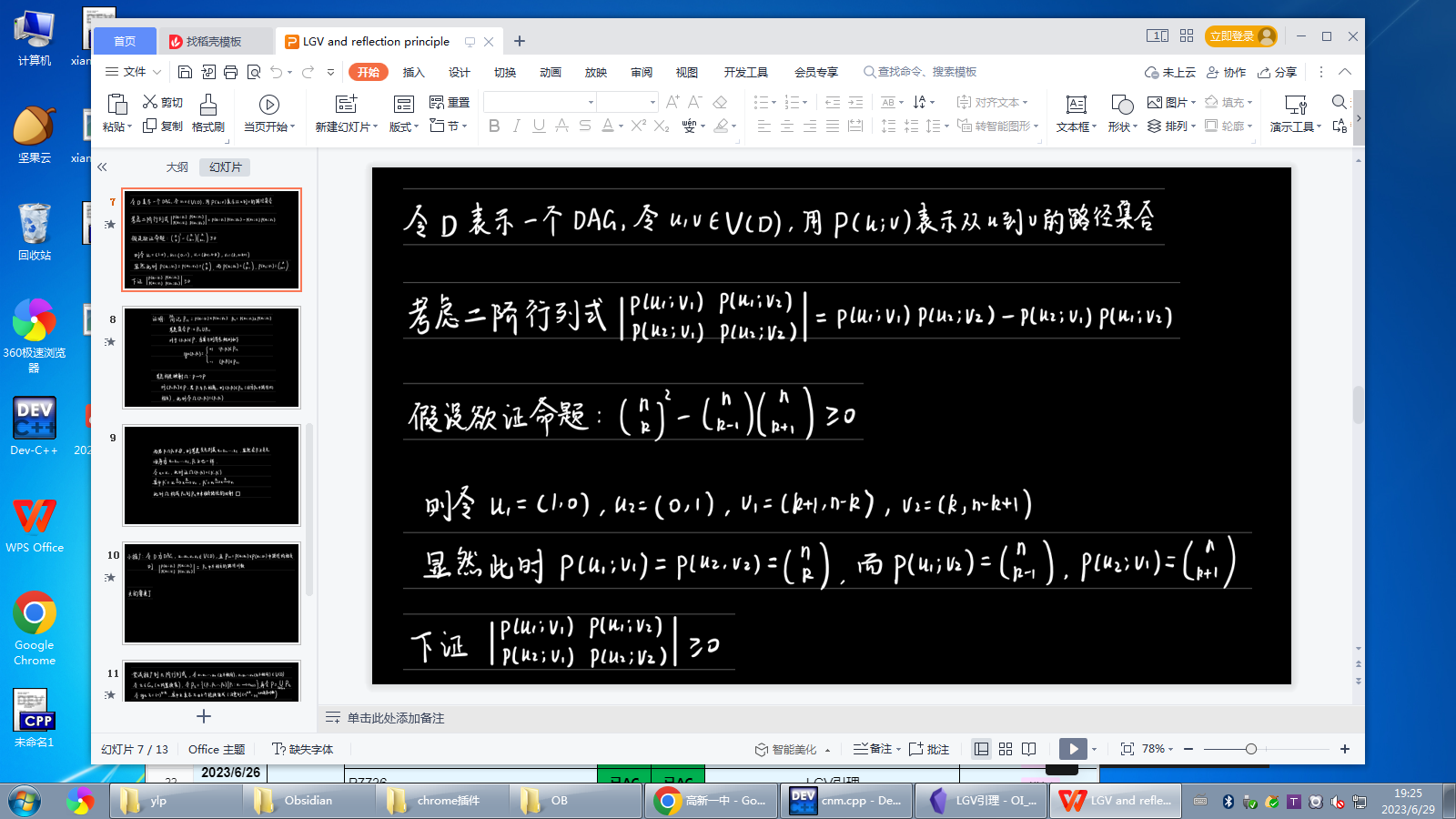This screenshot has height=819, width=1456.
Task: Click the notes field '单击此处添加备注'
Action: [x=396, y=718]
